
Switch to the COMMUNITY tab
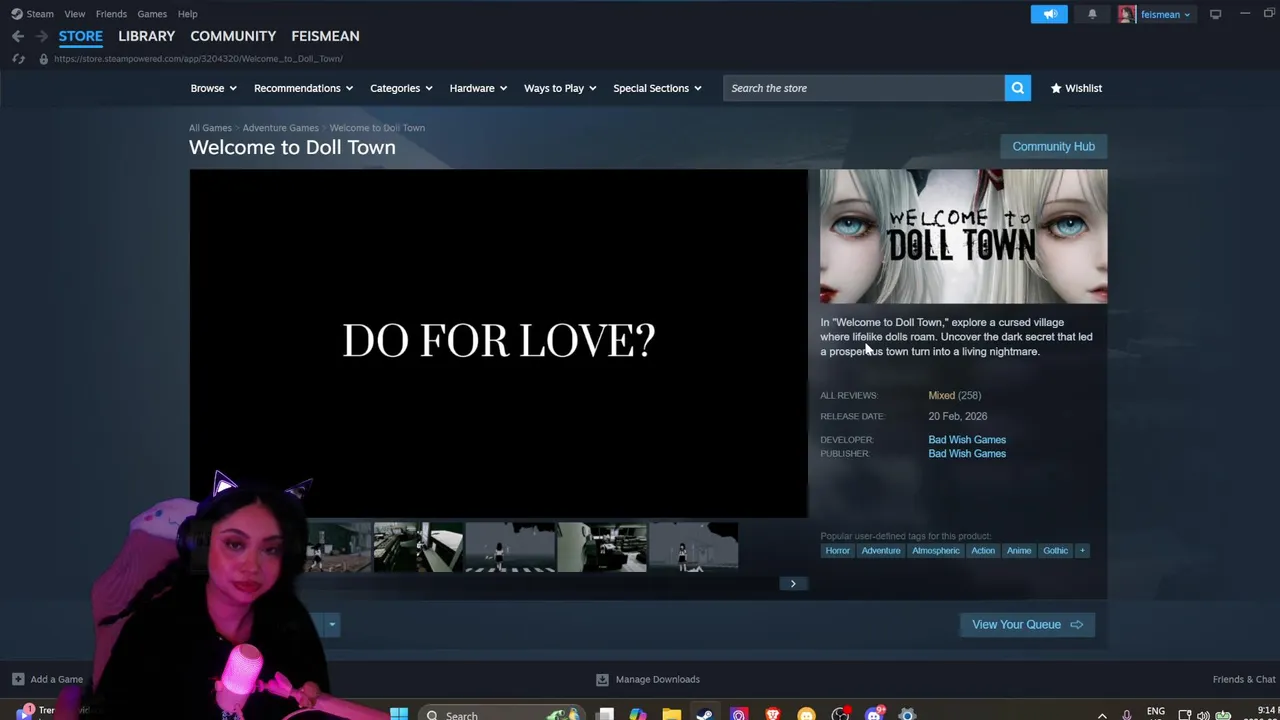(233, 36)
